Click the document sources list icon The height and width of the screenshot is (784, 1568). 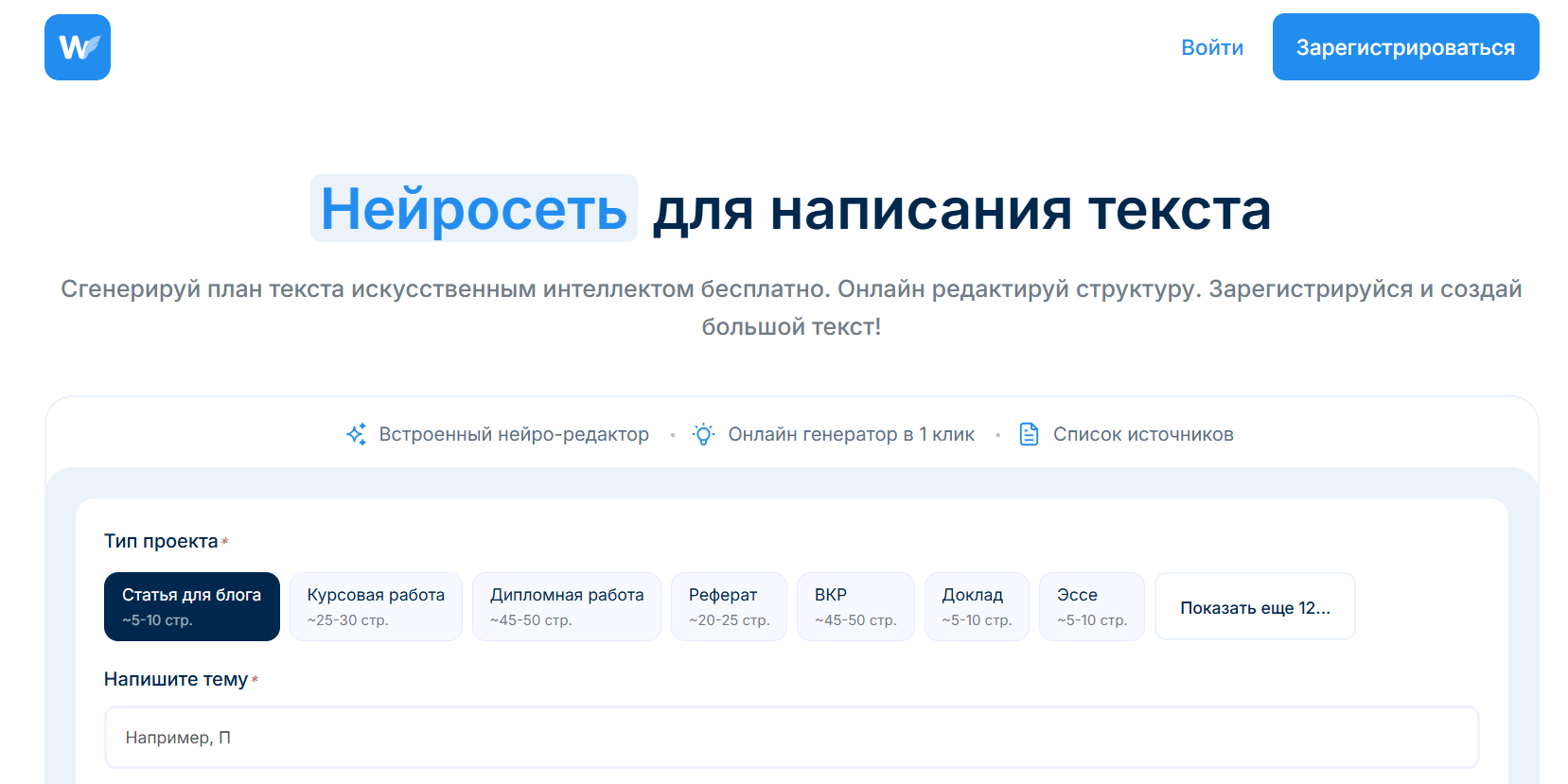coord(1029,434)
